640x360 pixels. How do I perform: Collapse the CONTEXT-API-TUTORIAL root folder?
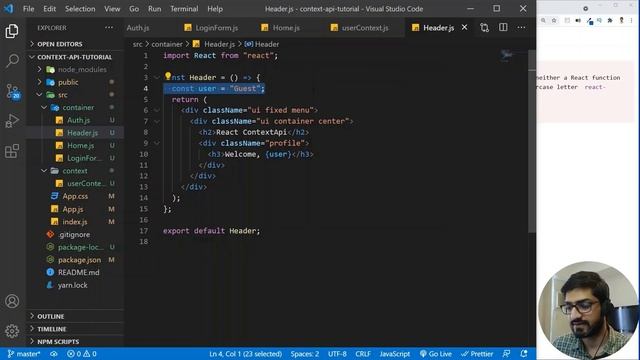pyautogui.click(x=75, y=57)
